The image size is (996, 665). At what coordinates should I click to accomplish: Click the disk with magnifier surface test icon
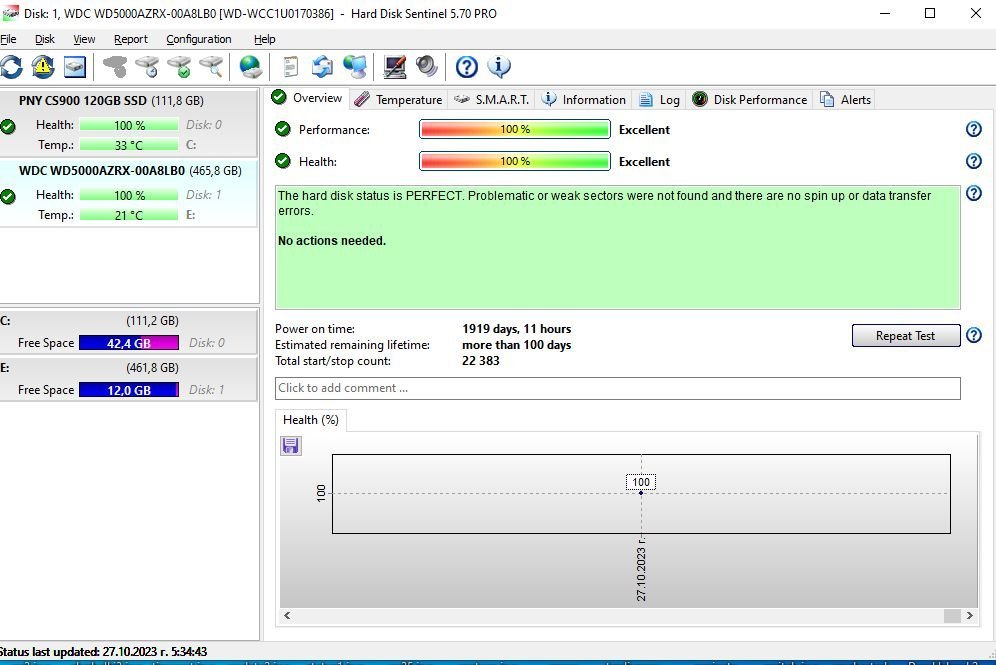point(211,67)
